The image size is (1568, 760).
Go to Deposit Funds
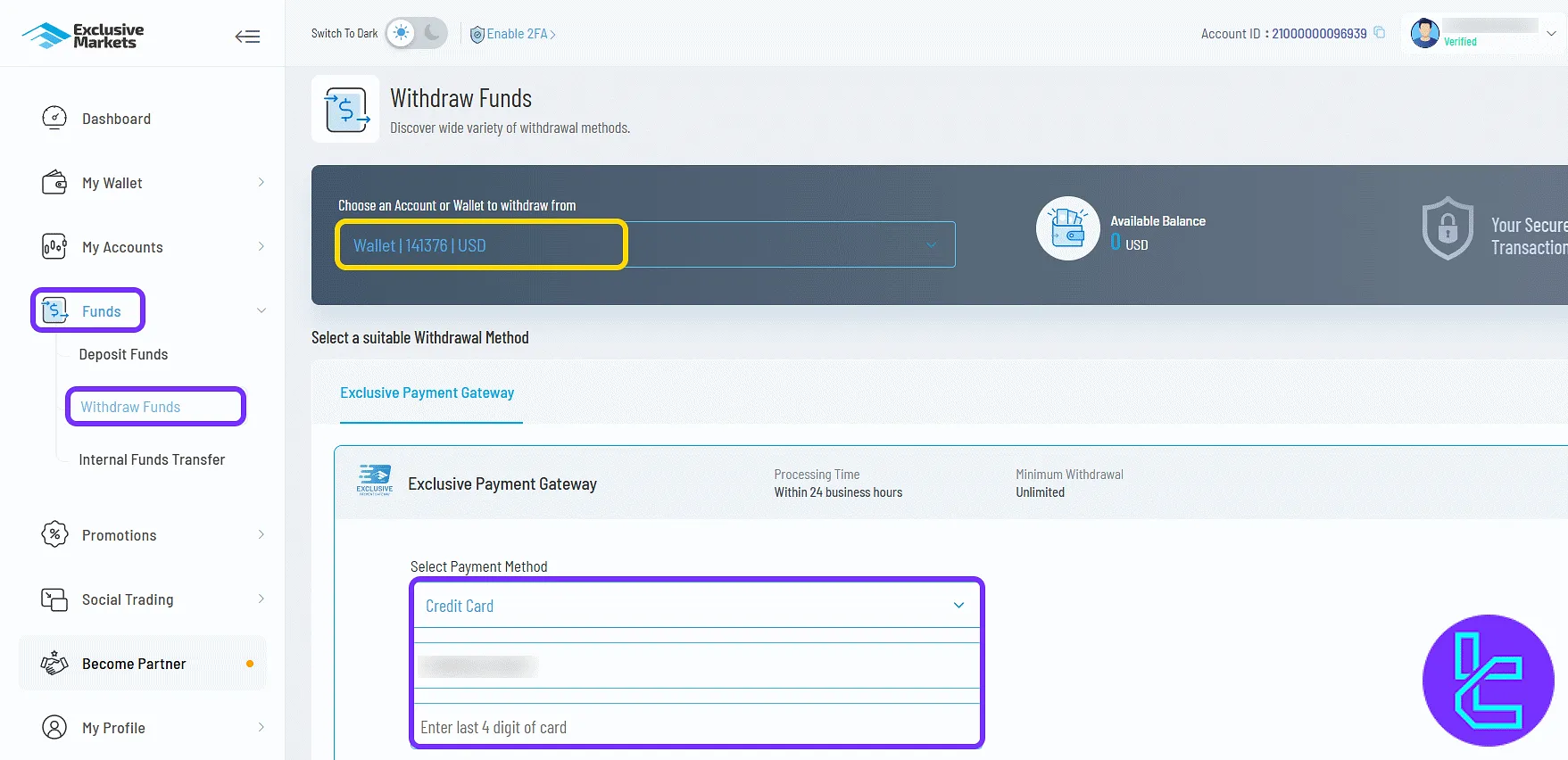123,354
